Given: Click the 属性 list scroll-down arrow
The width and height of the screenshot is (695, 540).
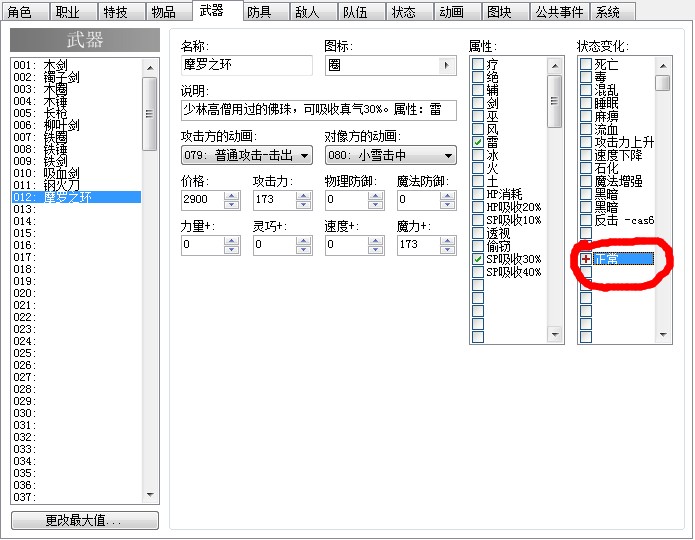Looking at the screenshot, I should (x=555, y=335).
